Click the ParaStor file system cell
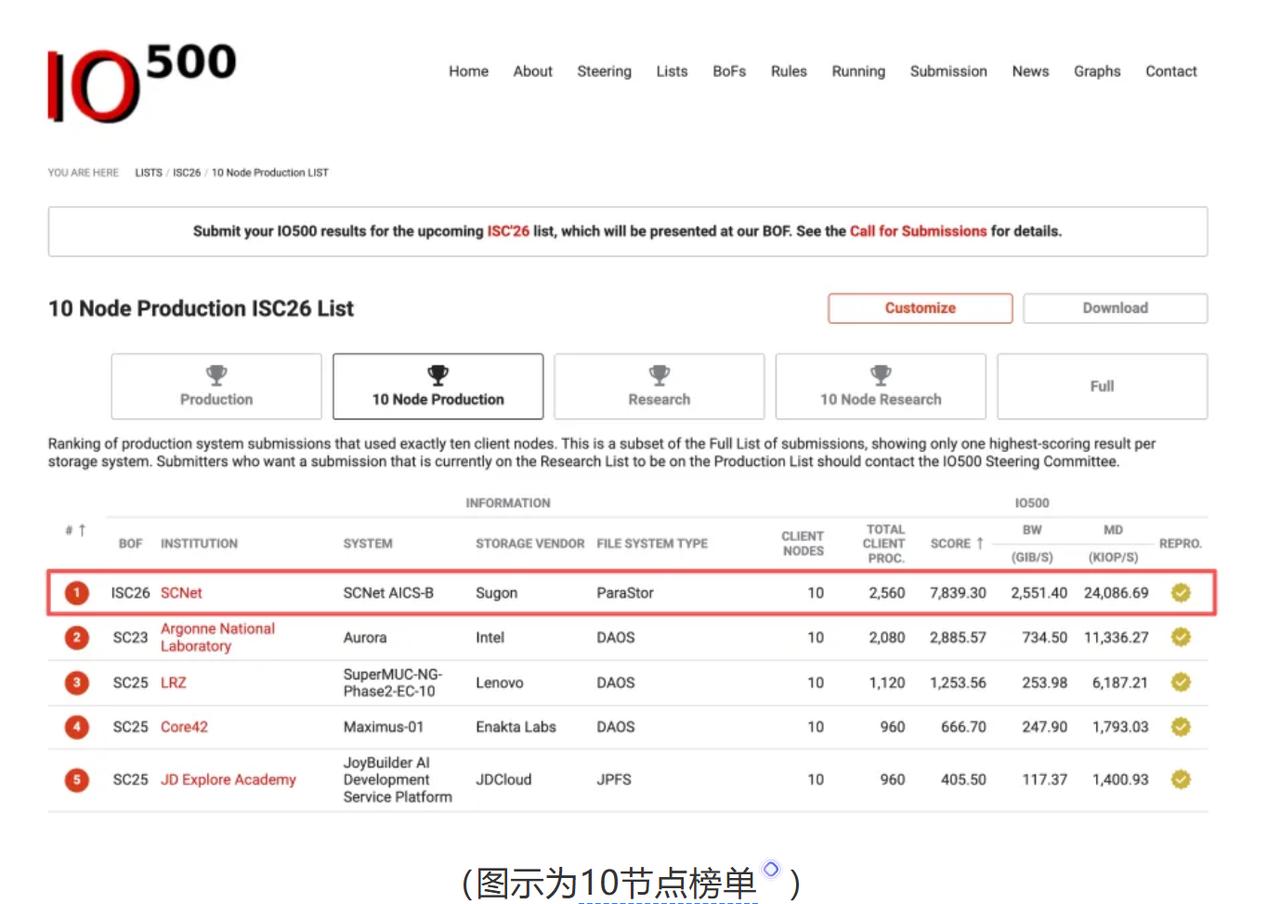Screen dimensions: 1280x904 point(625,593)
